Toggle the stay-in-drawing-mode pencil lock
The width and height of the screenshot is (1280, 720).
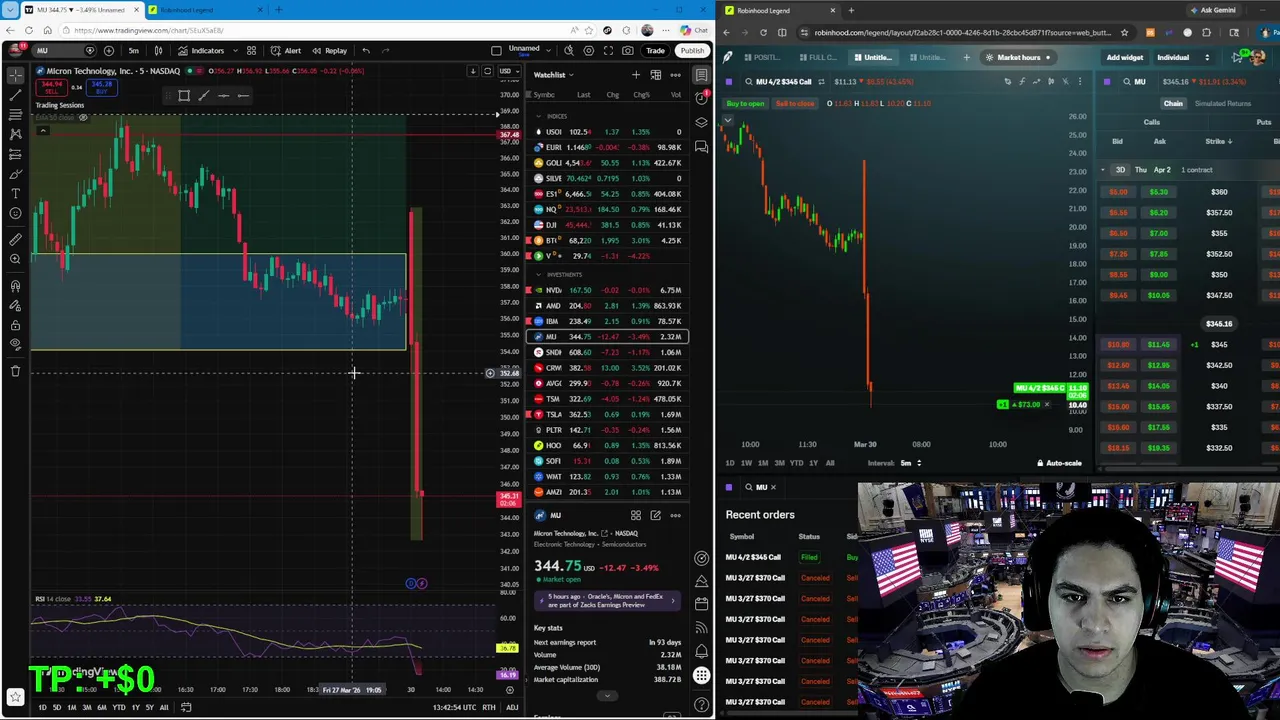(15, 306)
